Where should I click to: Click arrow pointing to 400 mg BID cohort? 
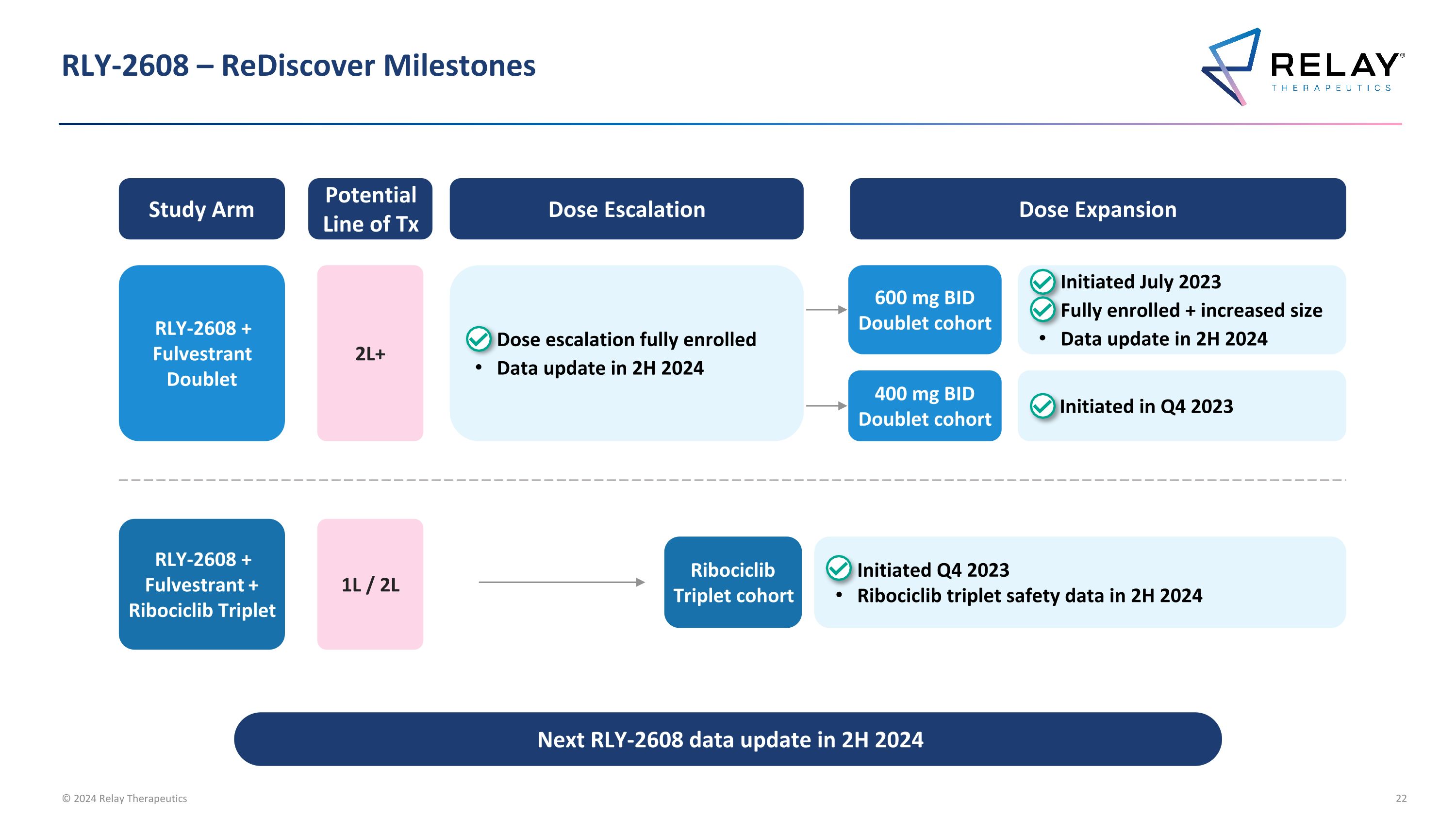(826, 406)
